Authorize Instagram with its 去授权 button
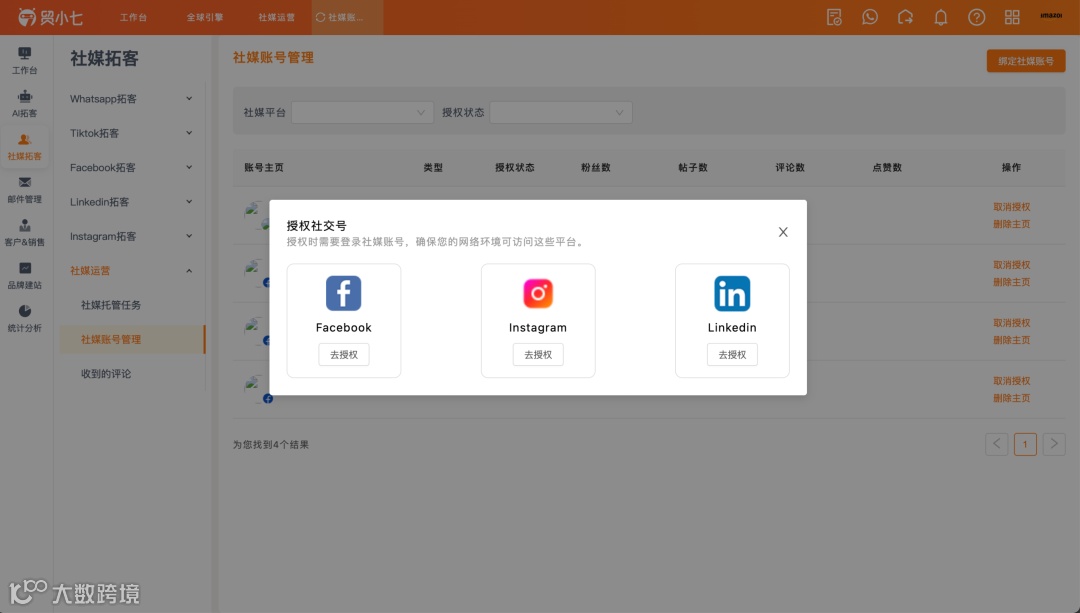The height and width of the screenshot is (613, 1080). click(538, 355)
